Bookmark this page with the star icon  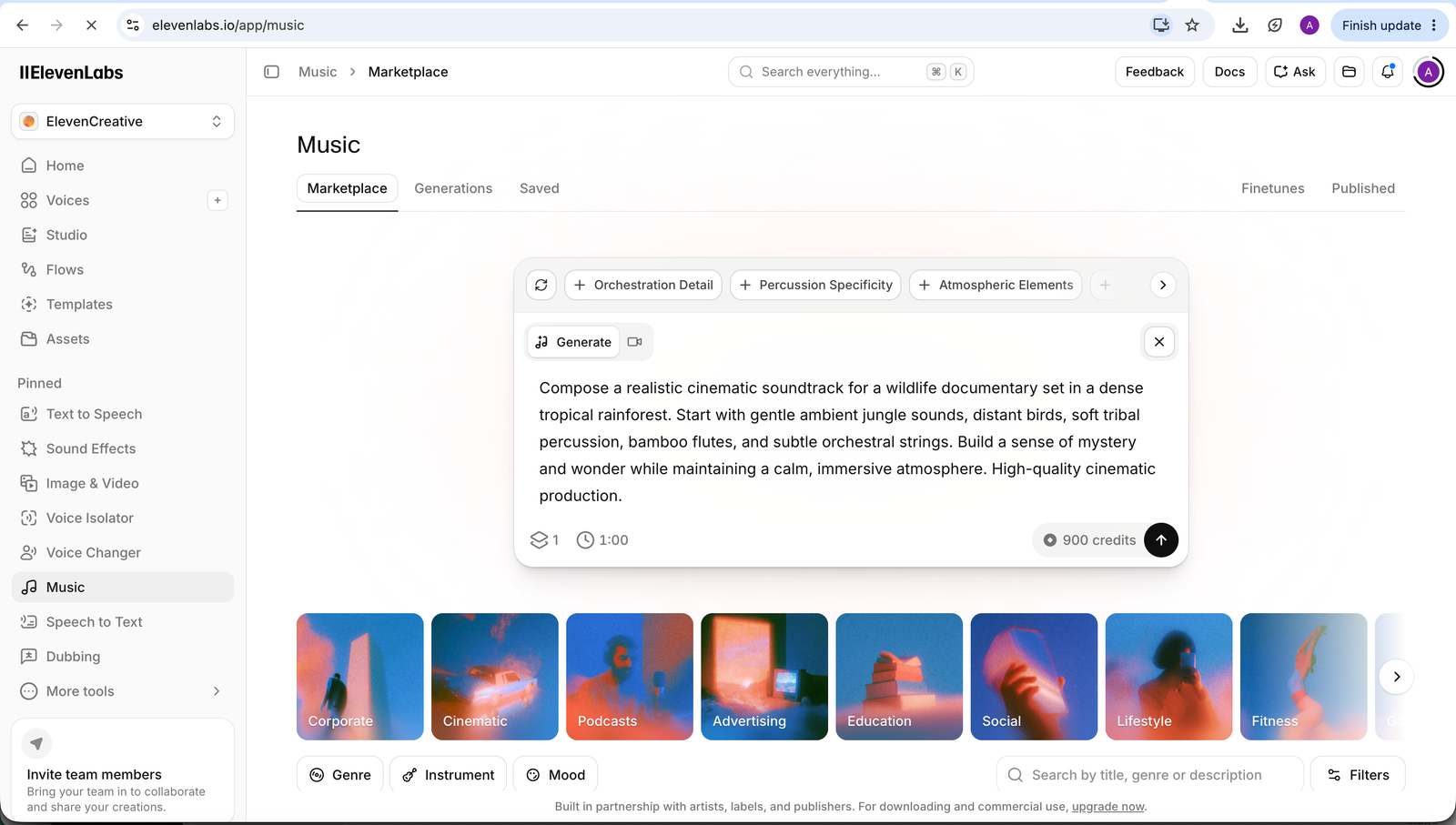[1192, 25]
